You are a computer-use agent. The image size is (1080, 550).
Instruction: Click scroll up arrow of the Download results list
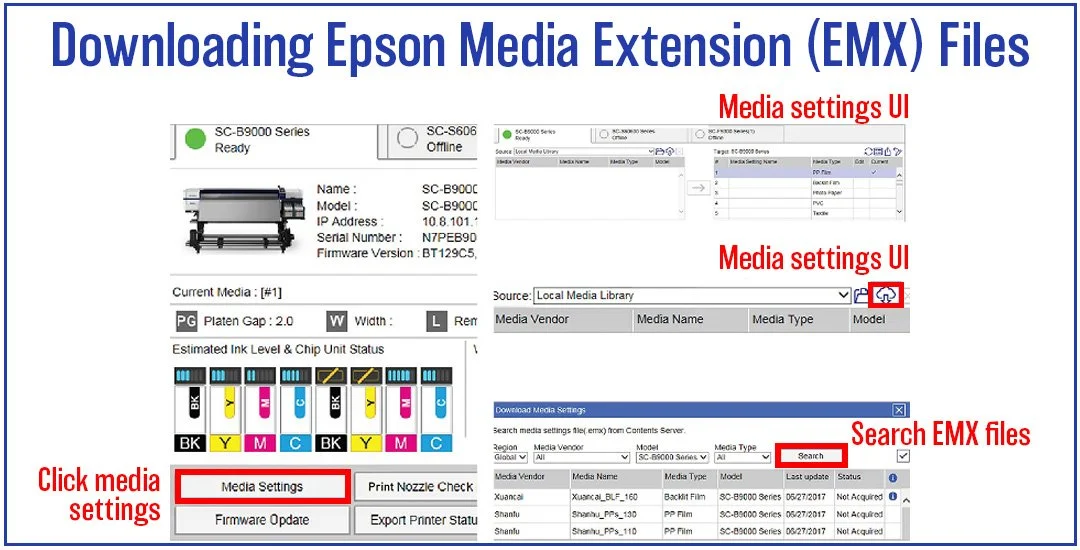905,500
